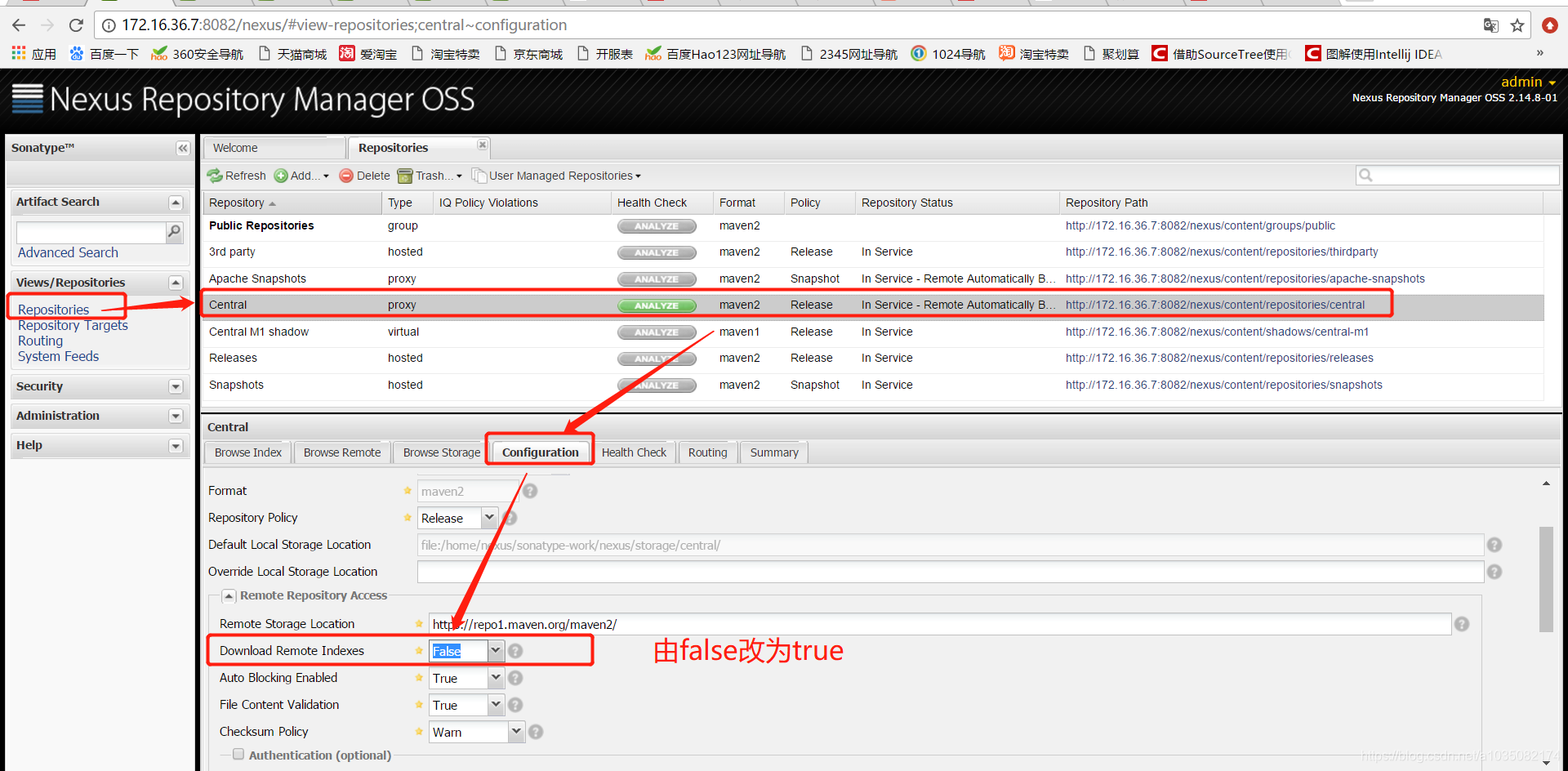Click ANALYZE for Apache Snapshots
Image resolution: width=1568 pixels, height=771 pixels.
(x=657, y=279)
